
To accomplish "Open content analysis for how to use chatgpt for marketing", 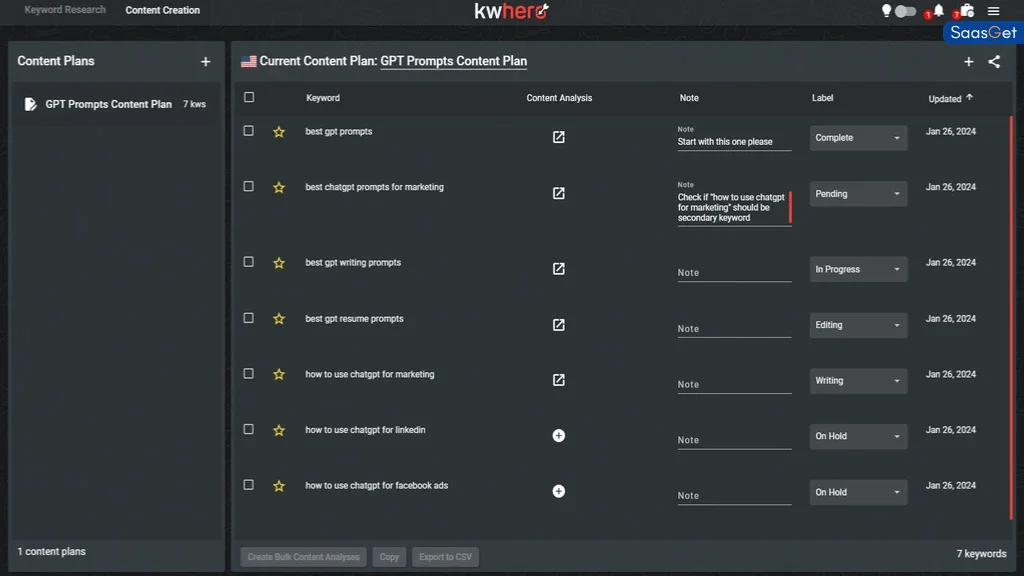I will click(558, 380).
